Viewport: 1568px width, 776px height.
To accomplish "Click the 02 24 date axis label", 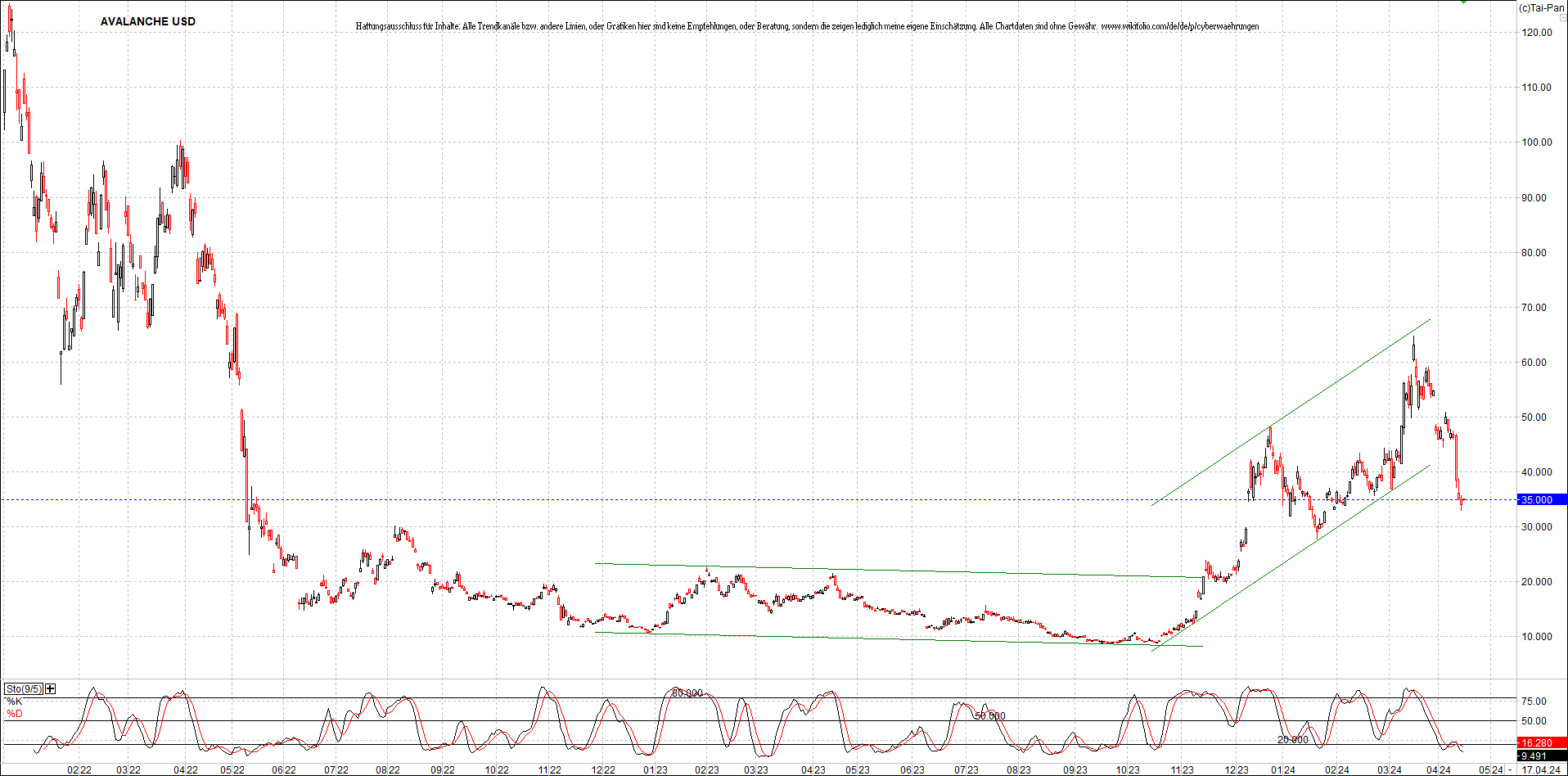I will (x=1337, y=770).
